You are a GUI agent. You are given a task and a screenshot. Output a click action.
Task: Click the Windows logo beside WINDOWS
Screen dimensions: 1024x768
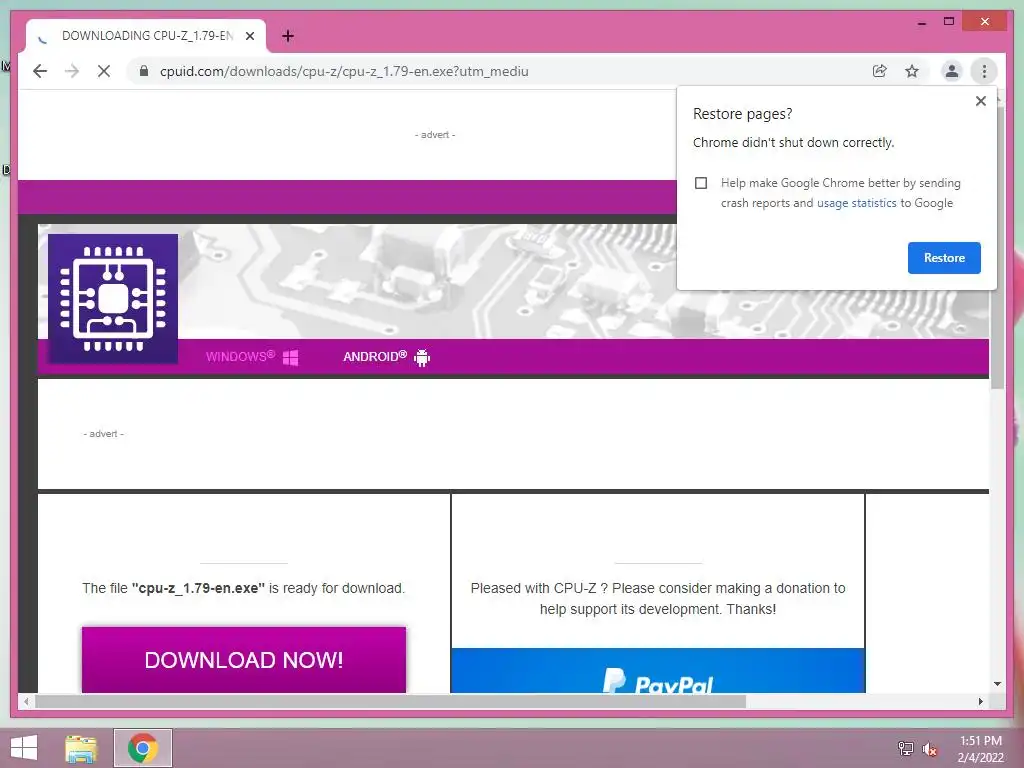291,357
